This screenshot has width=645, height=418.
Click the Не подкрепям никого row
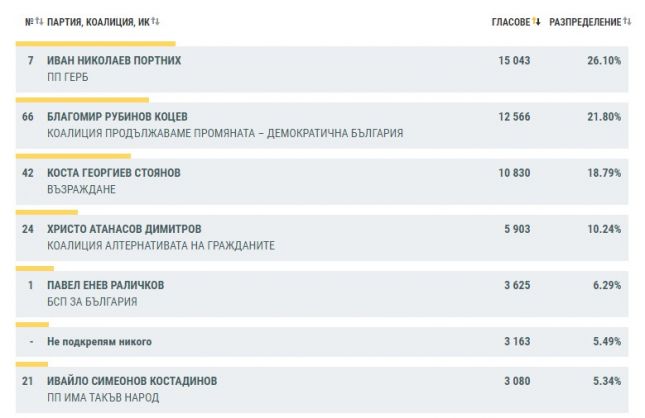322,342
